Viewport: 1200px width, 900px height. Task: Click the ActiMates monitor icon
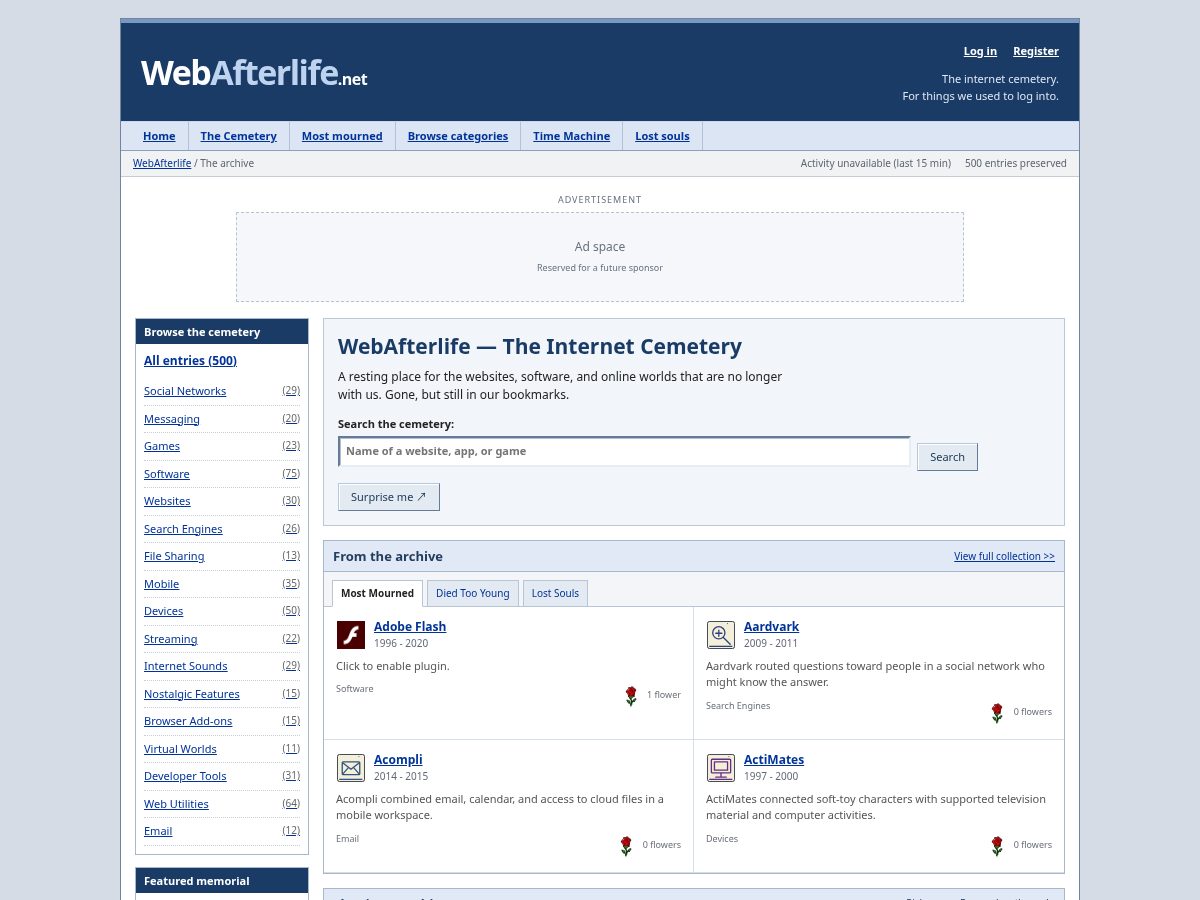tap(721, 768)
